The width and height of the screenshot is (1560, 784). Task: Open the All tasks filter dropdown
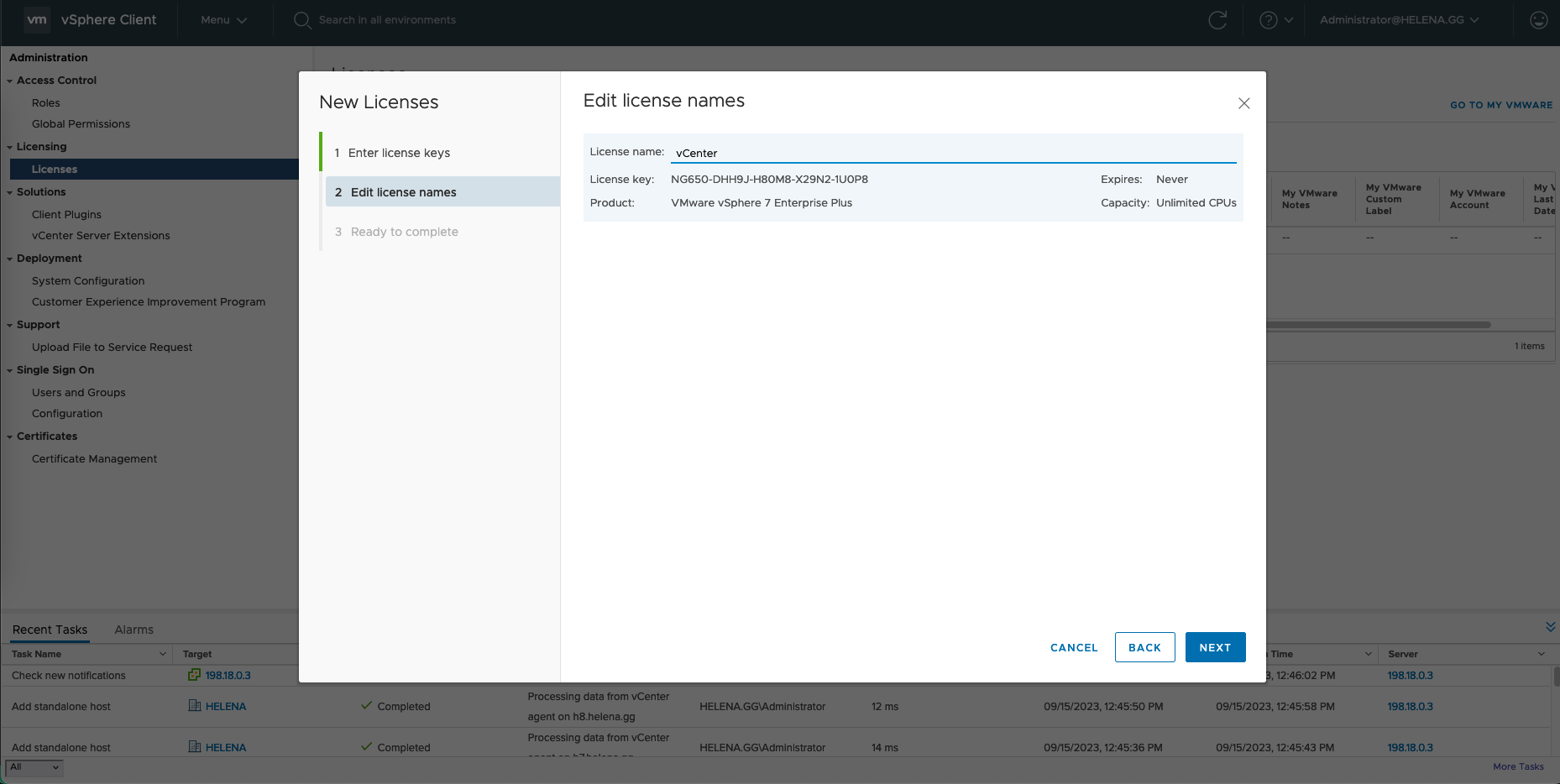click(x=34, y=767)
